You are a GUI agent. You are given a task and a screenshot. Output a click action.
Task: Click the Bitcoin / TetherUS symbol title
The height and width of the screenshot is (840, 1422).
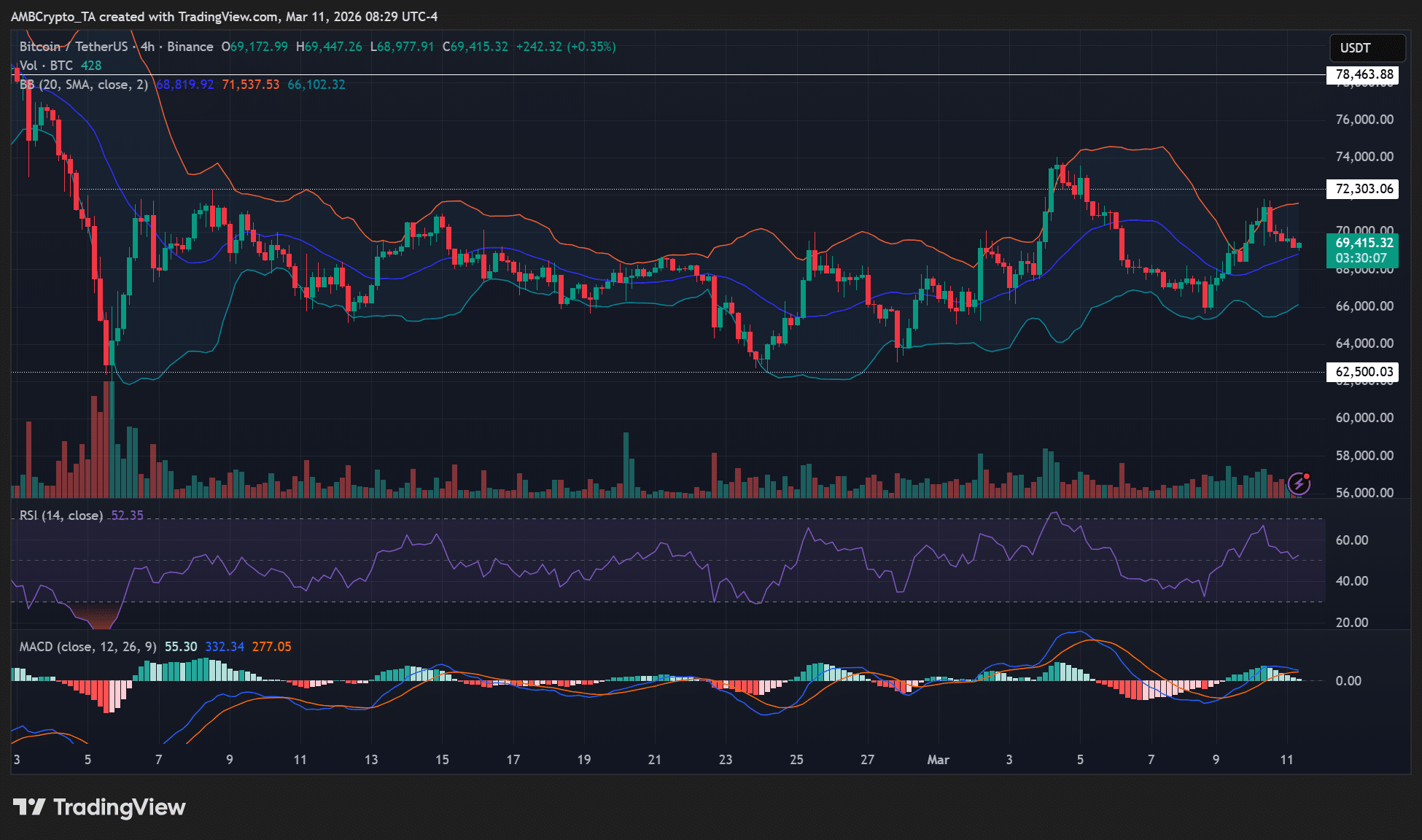coord(73,47)
